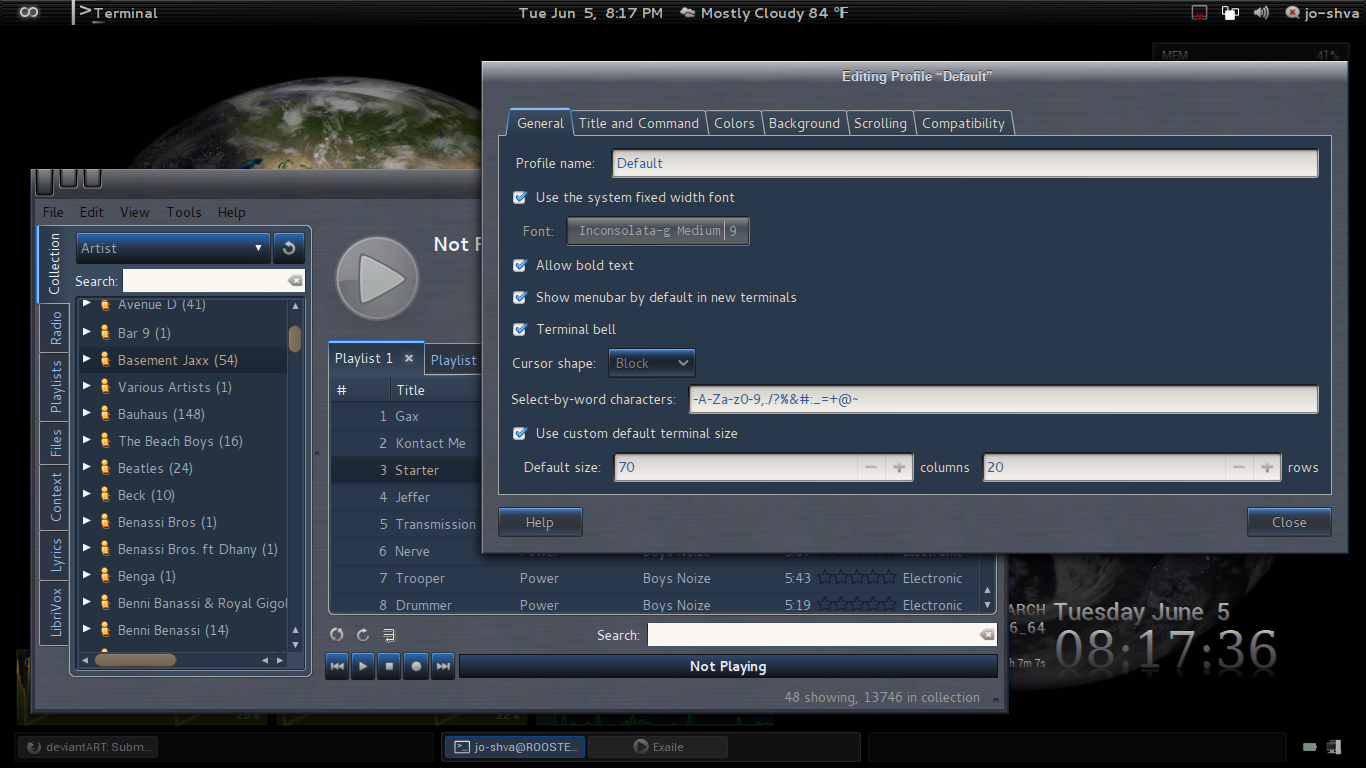Open the network connections icon in the top panel
This screenshot has height=768, width=1366.
[1230, 13]
